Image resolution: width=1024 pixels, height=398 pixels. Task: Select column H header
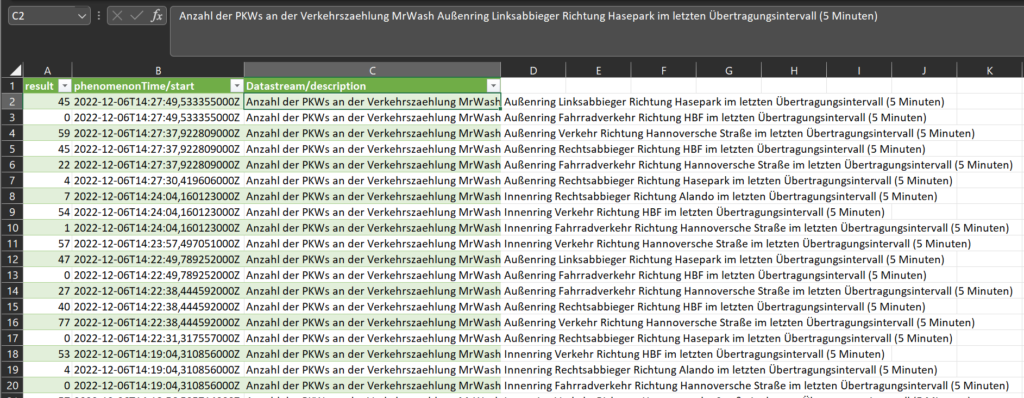pos(793,71)
